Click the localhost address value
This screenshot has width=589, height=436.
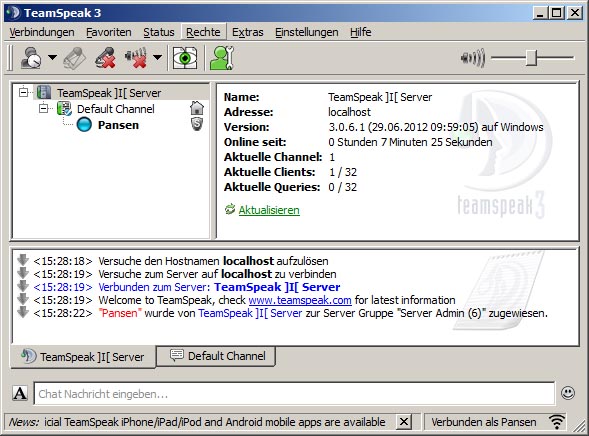click(349, 112)
